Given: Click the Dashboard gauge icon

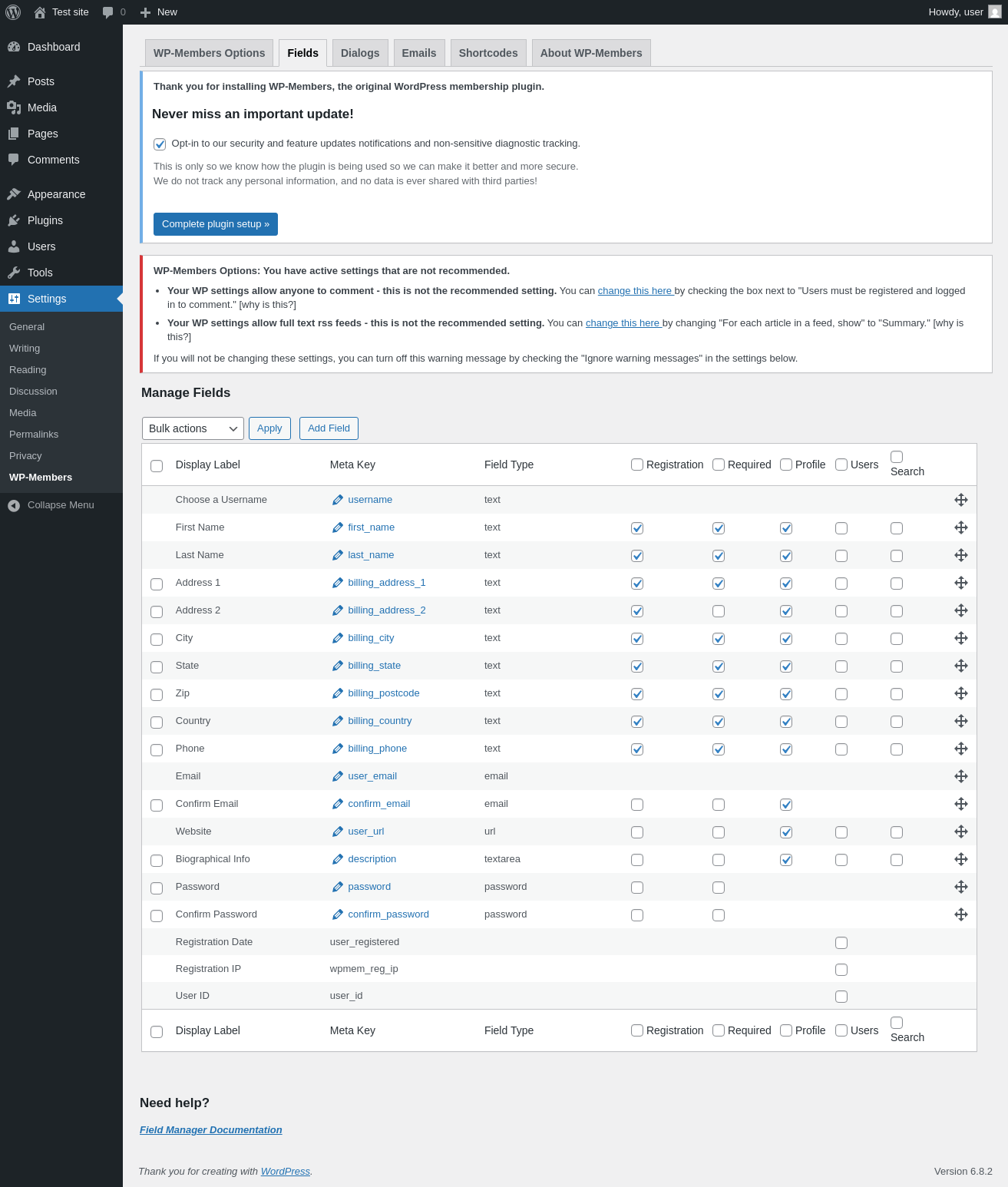Looking at the screenshot, I should pyautogui.click(x=14, y=47).
